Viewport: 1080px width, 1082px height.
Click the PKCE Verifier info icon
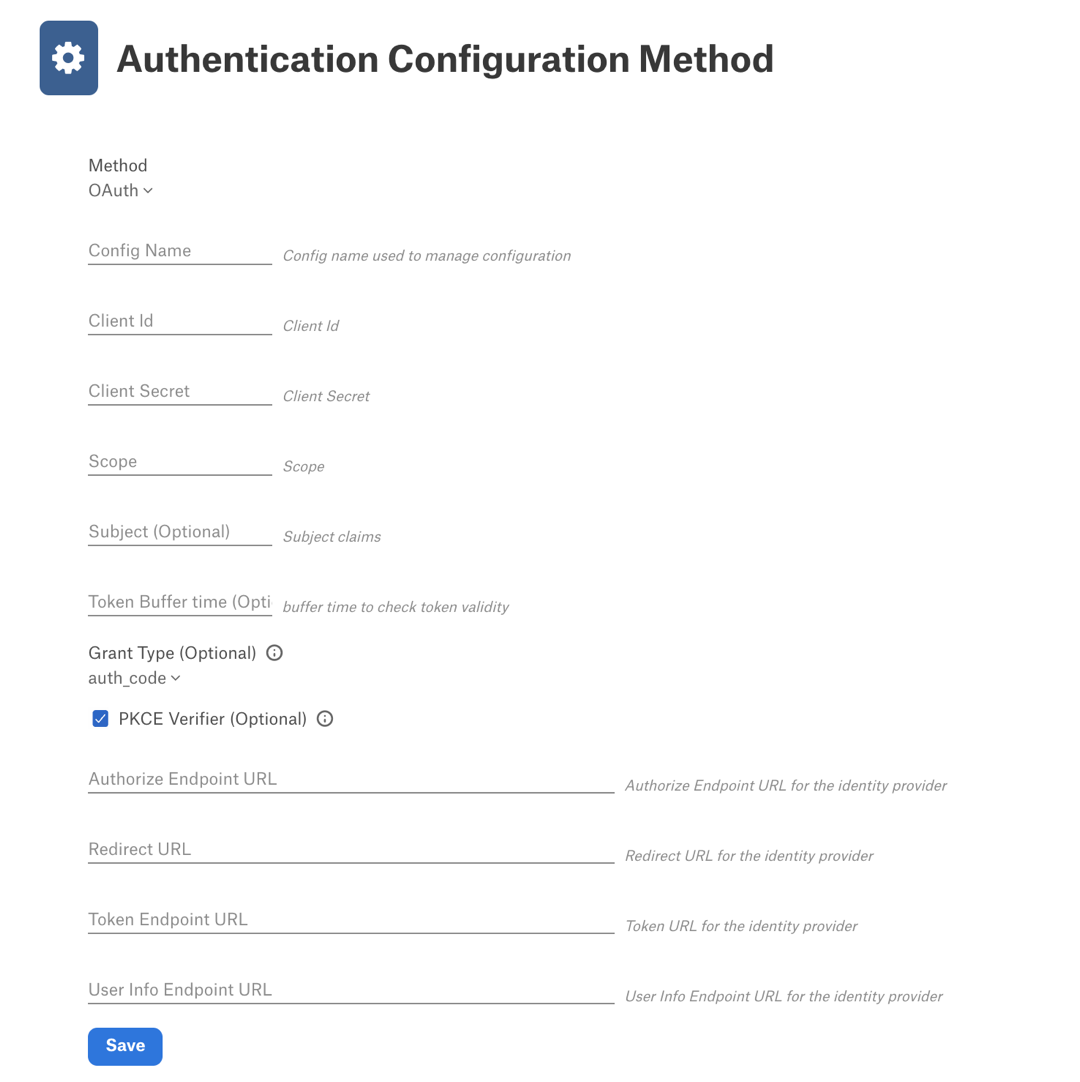coord(325,719)
